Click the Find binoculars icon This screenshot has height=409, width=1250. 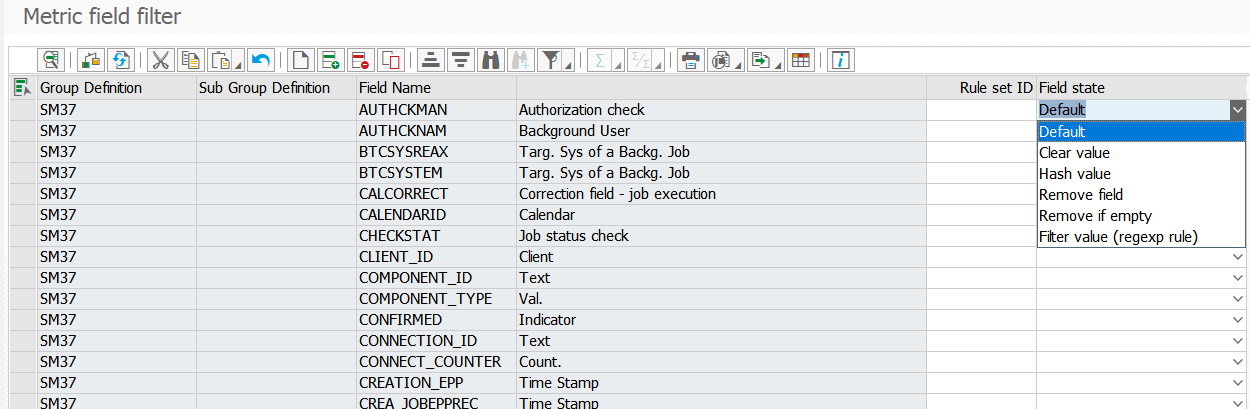point(490,60)
